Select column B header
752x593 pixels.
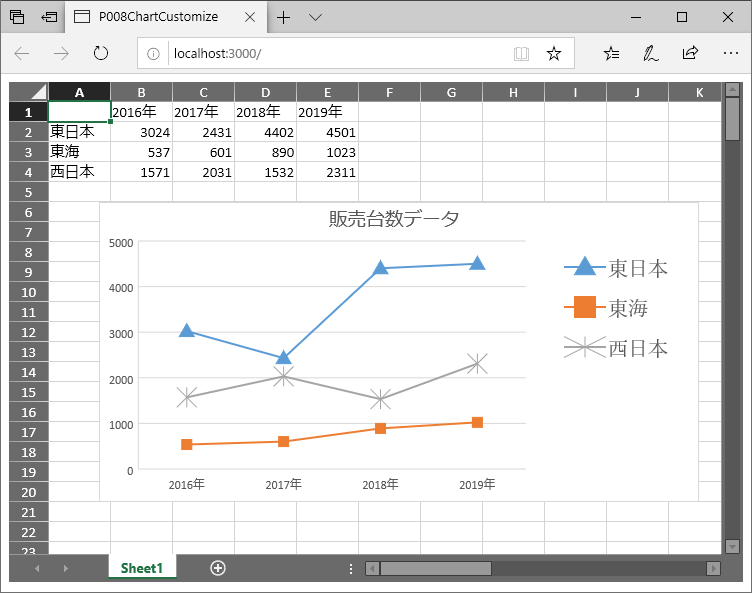tap(141, 92)
